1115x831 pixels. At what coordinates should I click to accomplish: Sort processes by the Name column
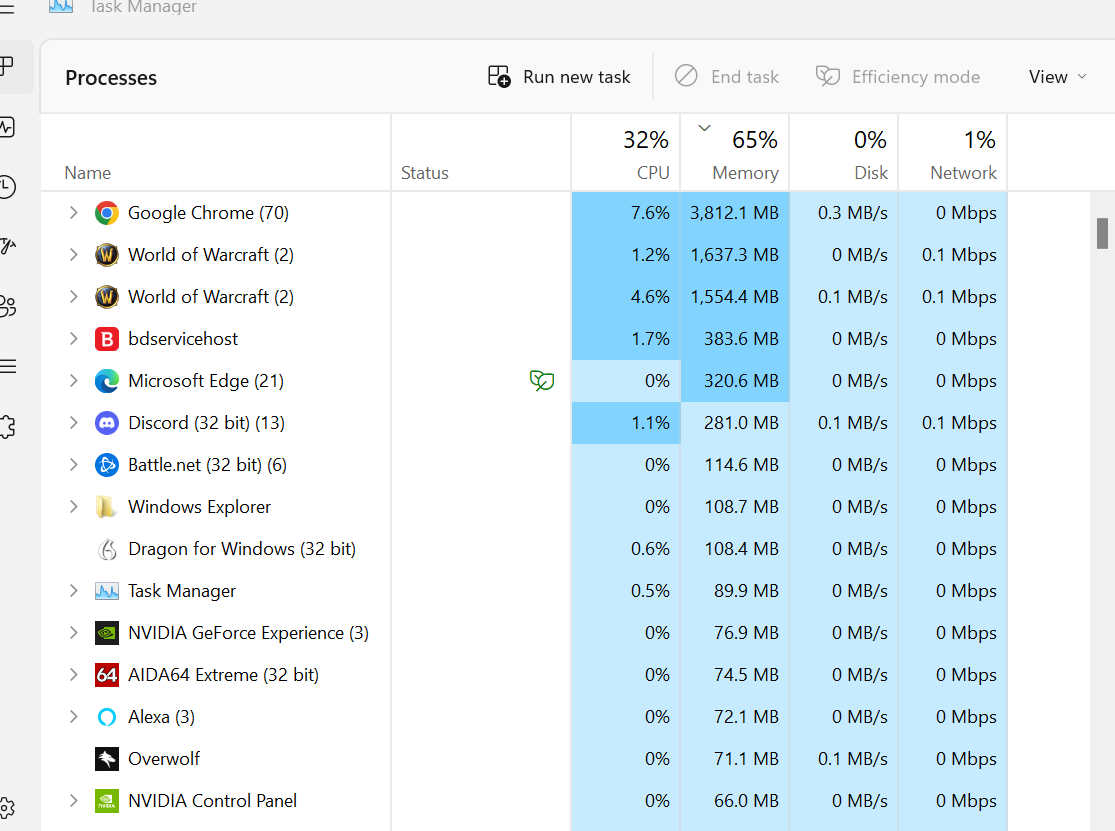[215, 153]
